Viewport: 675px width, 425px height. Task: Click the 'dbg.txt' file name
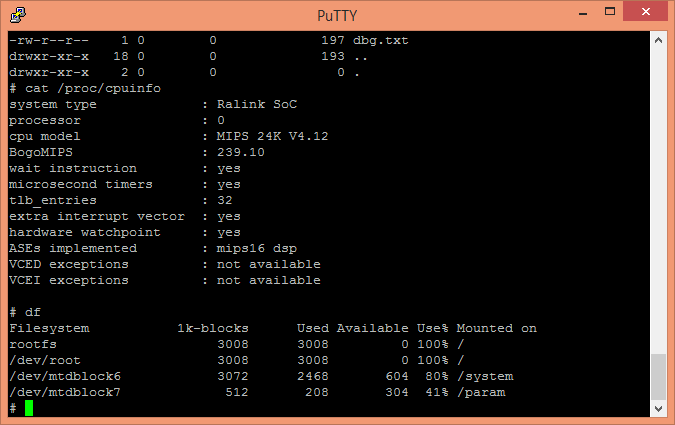[x=381, y=40]
